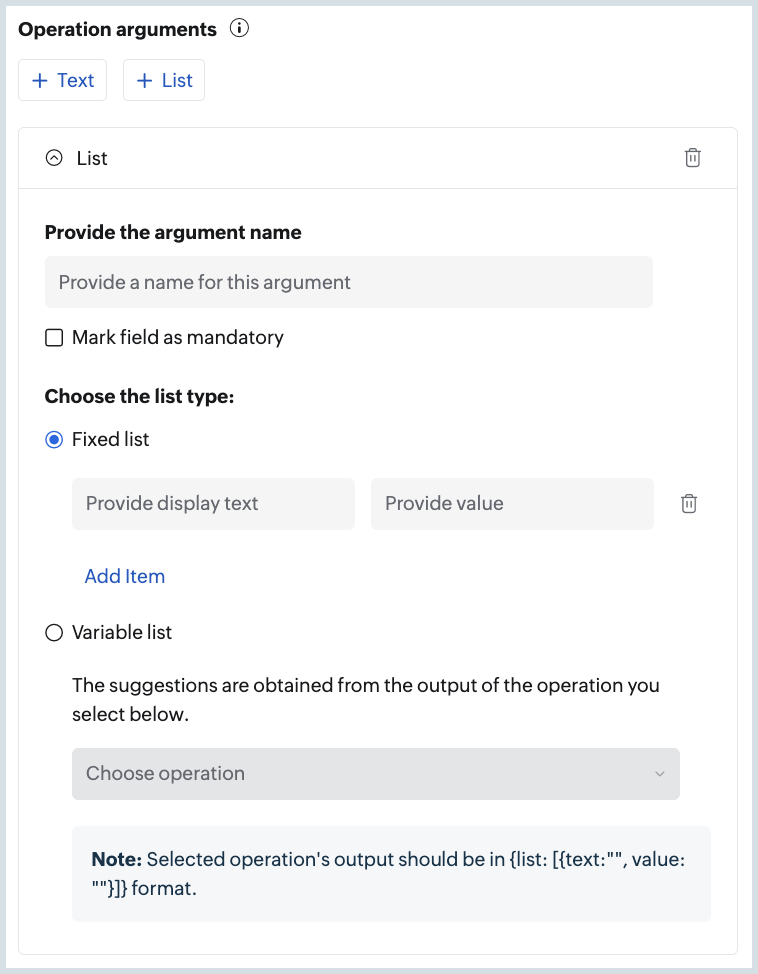The height and width of the screenshot is (974, 758).
Task: Remove the fixed list item via trash icon
Action: pos(688,503)
